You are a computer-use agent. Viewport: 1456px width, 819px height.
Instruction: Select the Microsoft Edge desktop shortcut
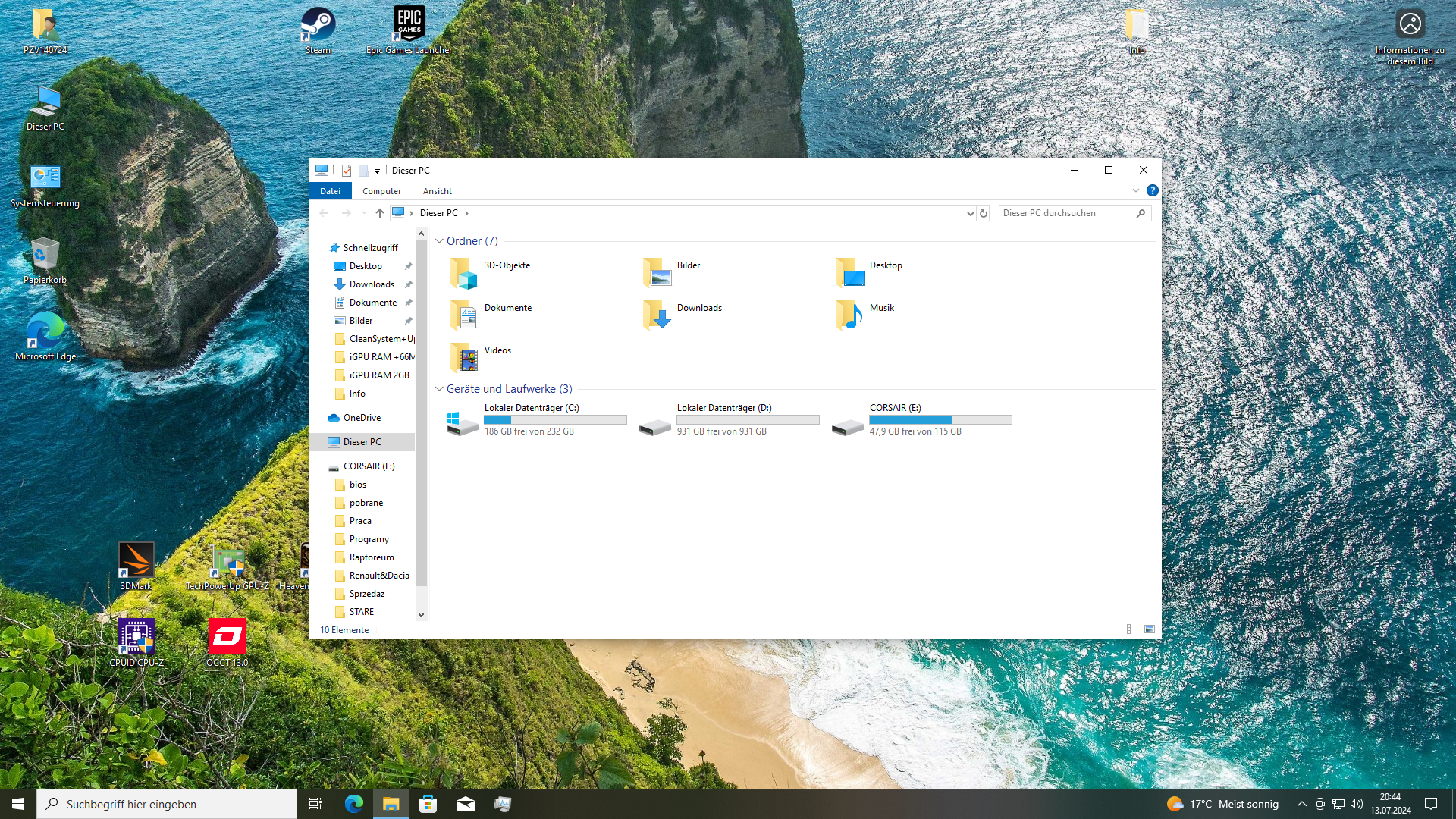click(45, 337)
